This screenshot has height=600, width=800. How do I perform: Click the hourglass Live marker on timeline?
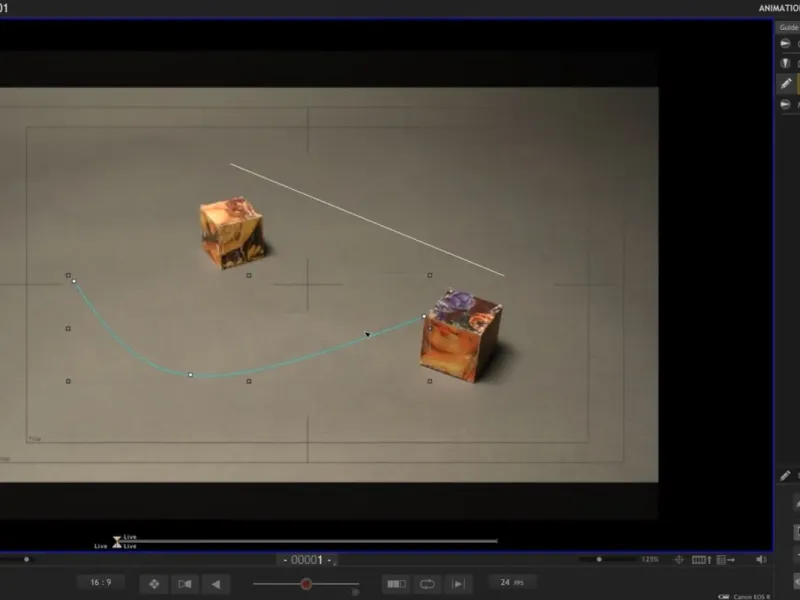pos(117,542)
